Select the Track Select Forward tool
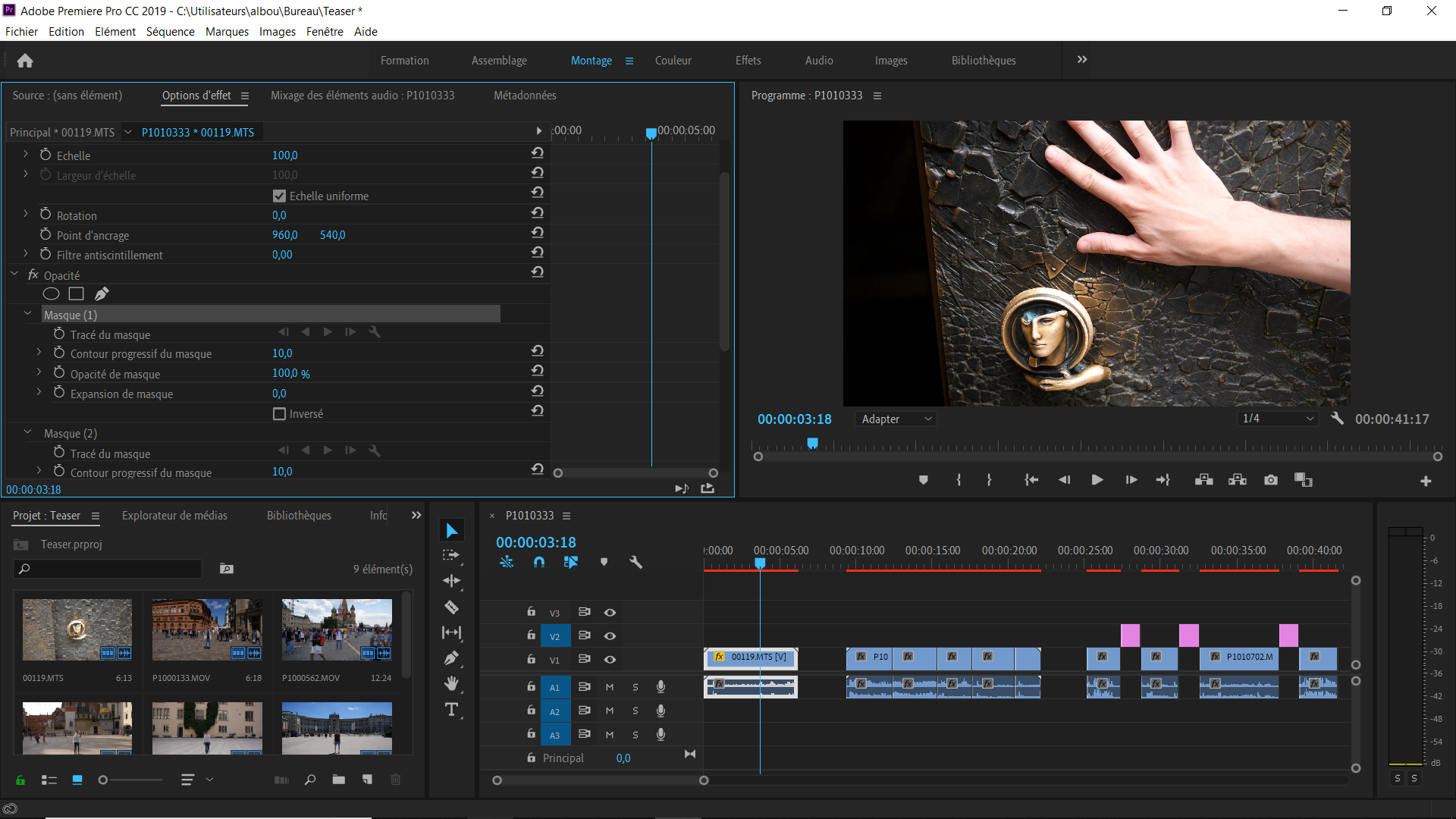Viewport: 1456px width, 819px height. click(451, 556)
